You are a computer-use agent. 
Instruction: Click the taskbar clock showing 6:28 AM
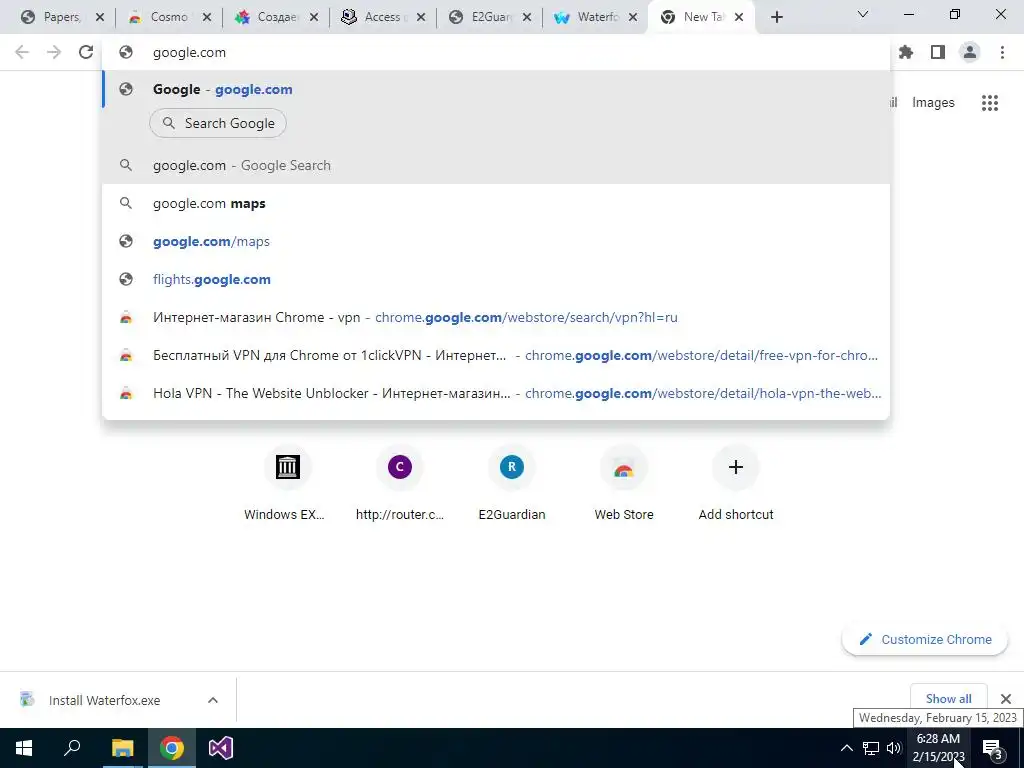(x=938, y=748)
